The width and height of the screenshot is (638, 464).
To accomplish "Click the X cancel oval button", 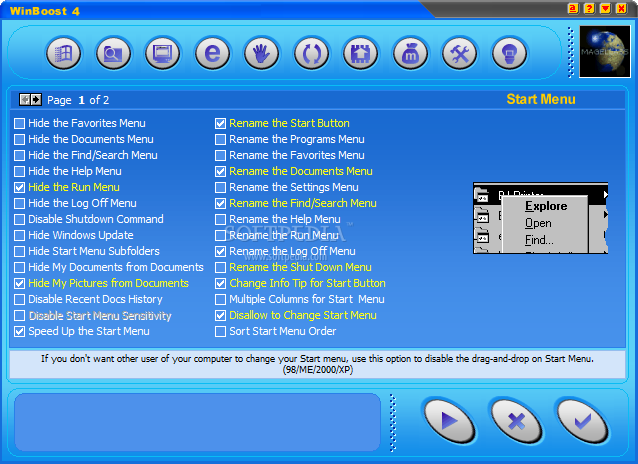I will (x=516, y=421).
